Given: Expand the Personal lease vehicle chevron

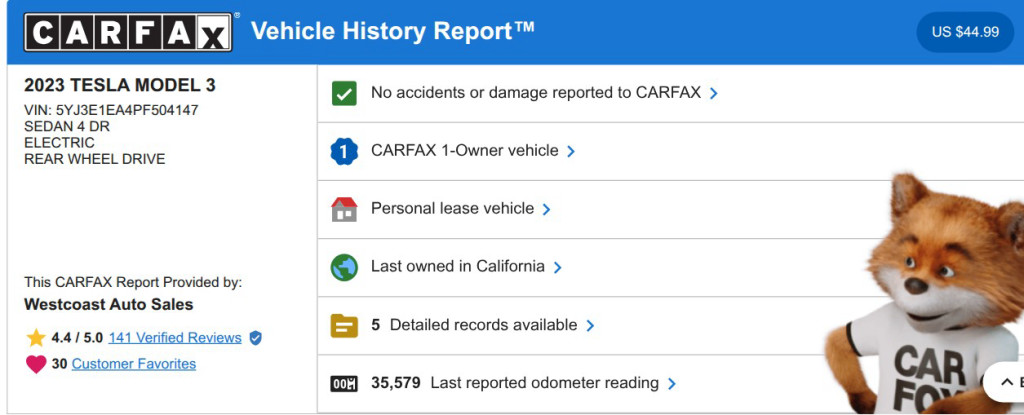Looking at the screenshot, I should click(547, 209).
